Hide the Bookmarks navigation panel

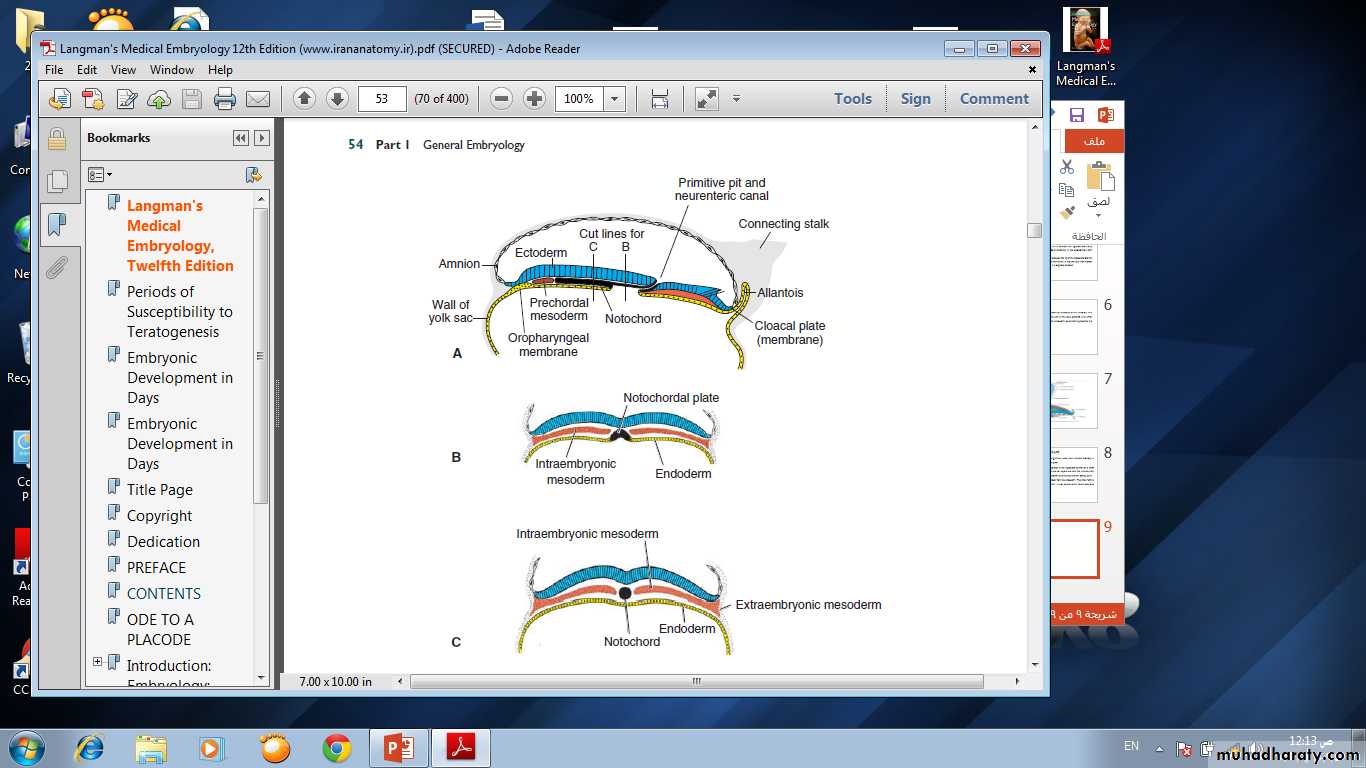[240, 138]
